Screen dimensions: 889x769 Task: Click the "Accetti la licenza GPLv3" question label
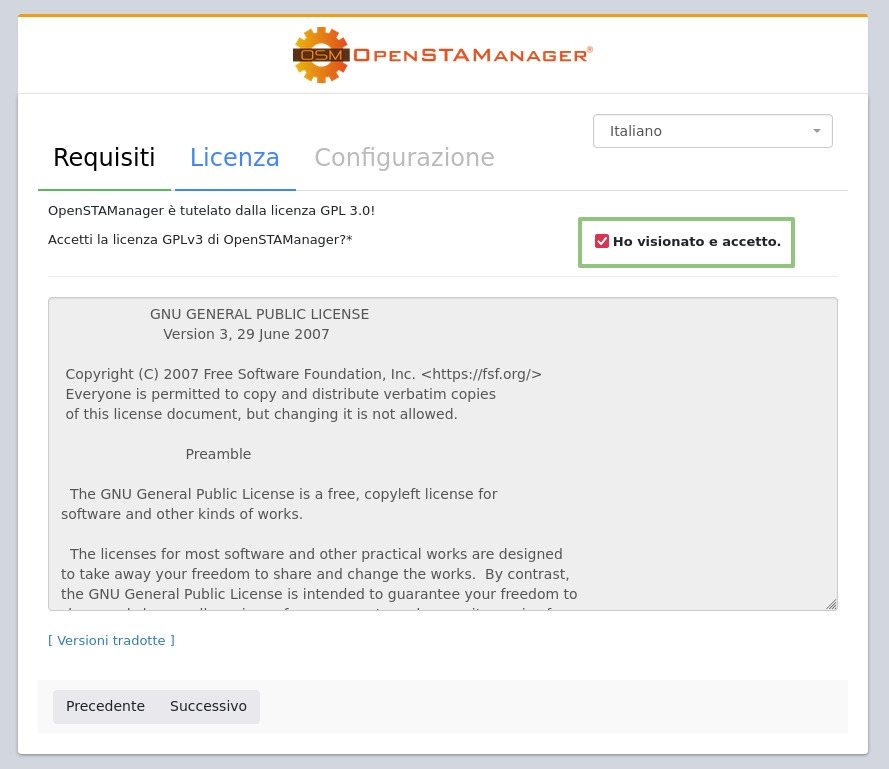click(x=200, y=240)
